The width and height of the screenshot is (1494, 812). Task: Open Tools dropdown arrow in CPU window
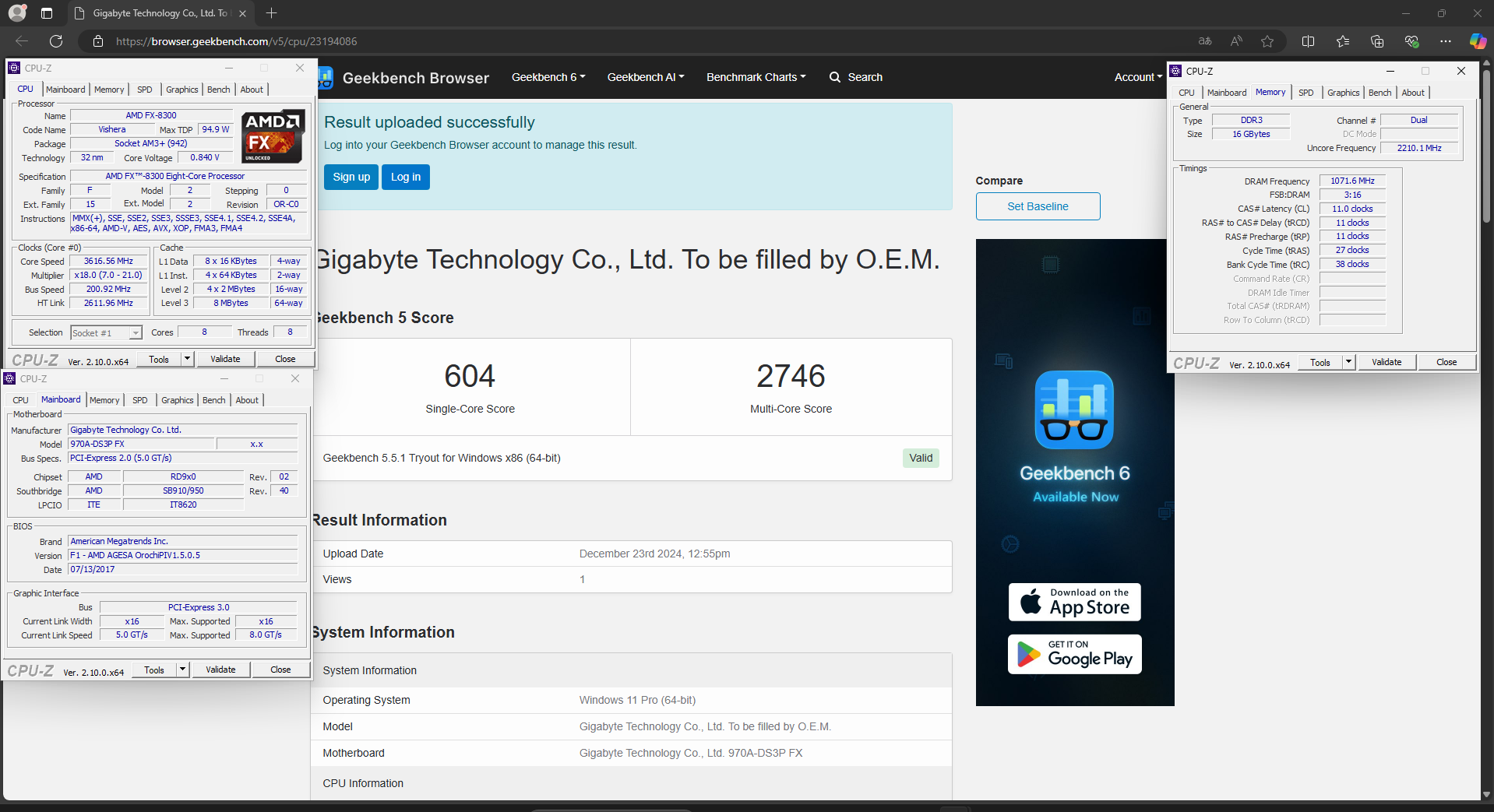click(x=187, y=359)
